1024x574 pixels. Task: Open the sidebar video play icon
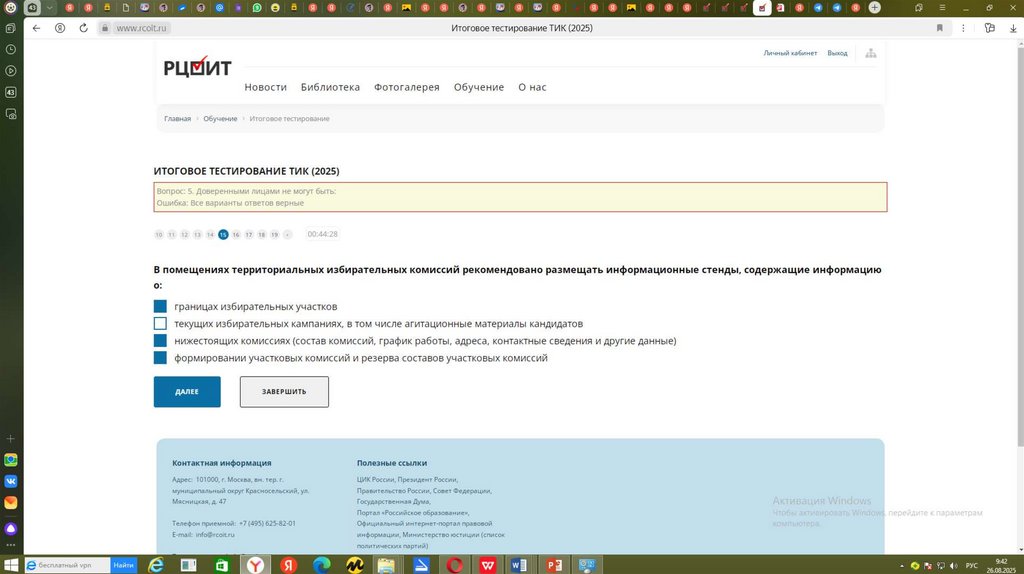[x=10, y=71]
